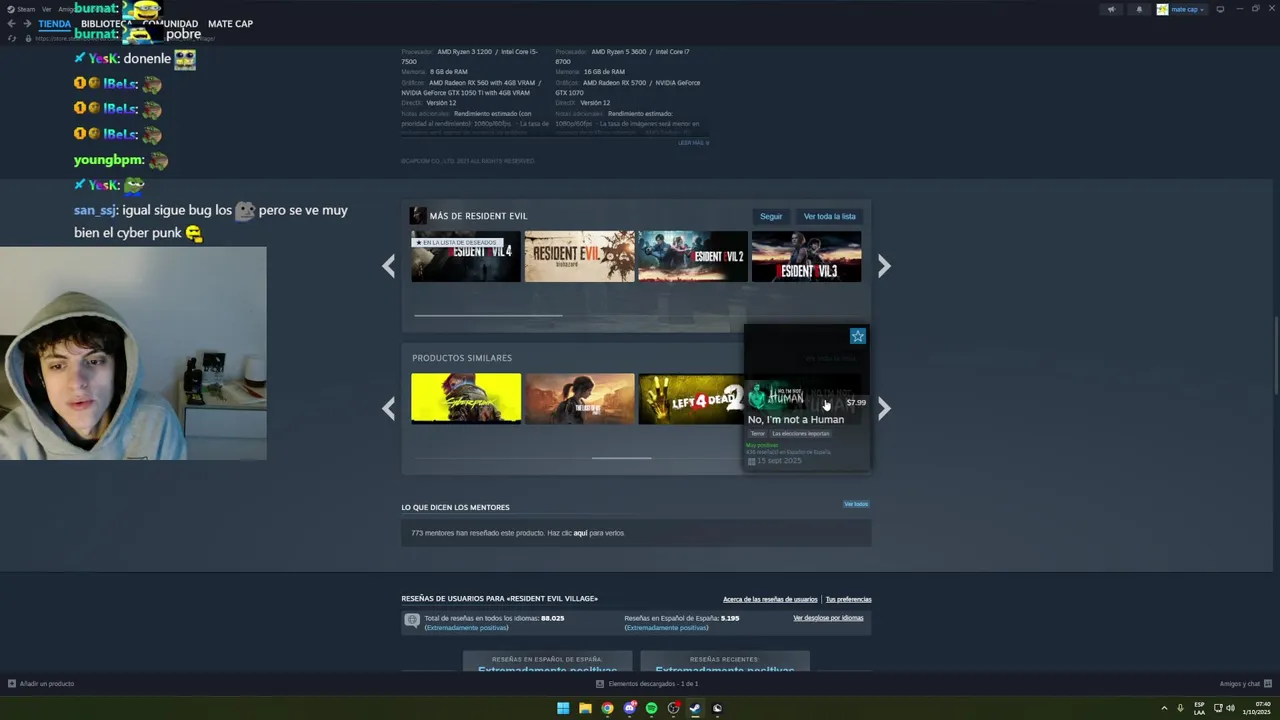This screenshot has height=720, width=1280.
Task: Show previous similar products
Action: tap(389, 408)
